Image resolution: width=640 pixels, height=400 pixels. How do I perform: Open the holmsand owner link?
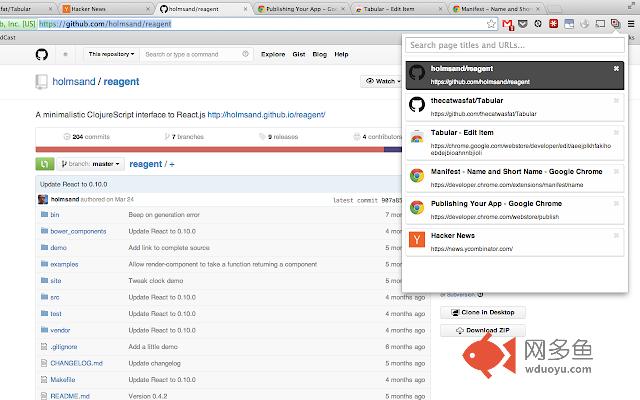point(73,81)
